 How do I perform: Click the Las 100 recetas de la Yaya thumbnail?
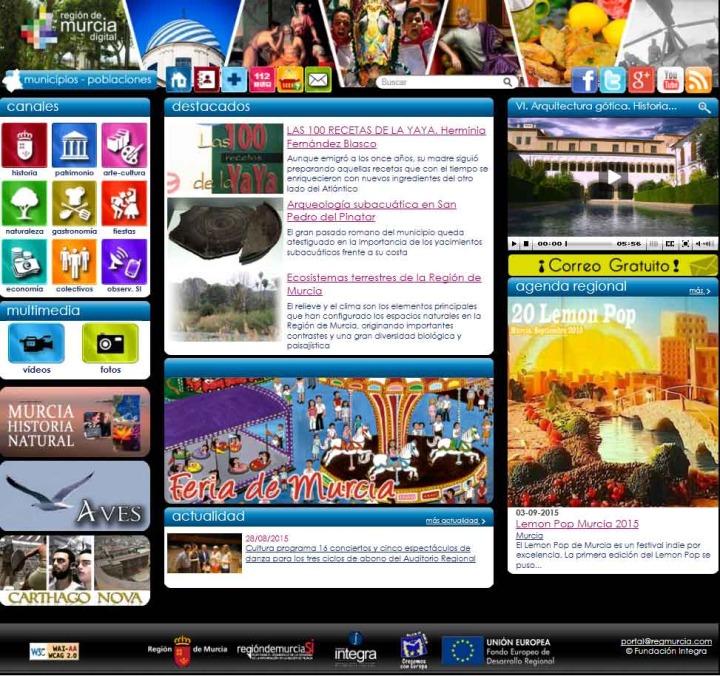tap(225, 159)
